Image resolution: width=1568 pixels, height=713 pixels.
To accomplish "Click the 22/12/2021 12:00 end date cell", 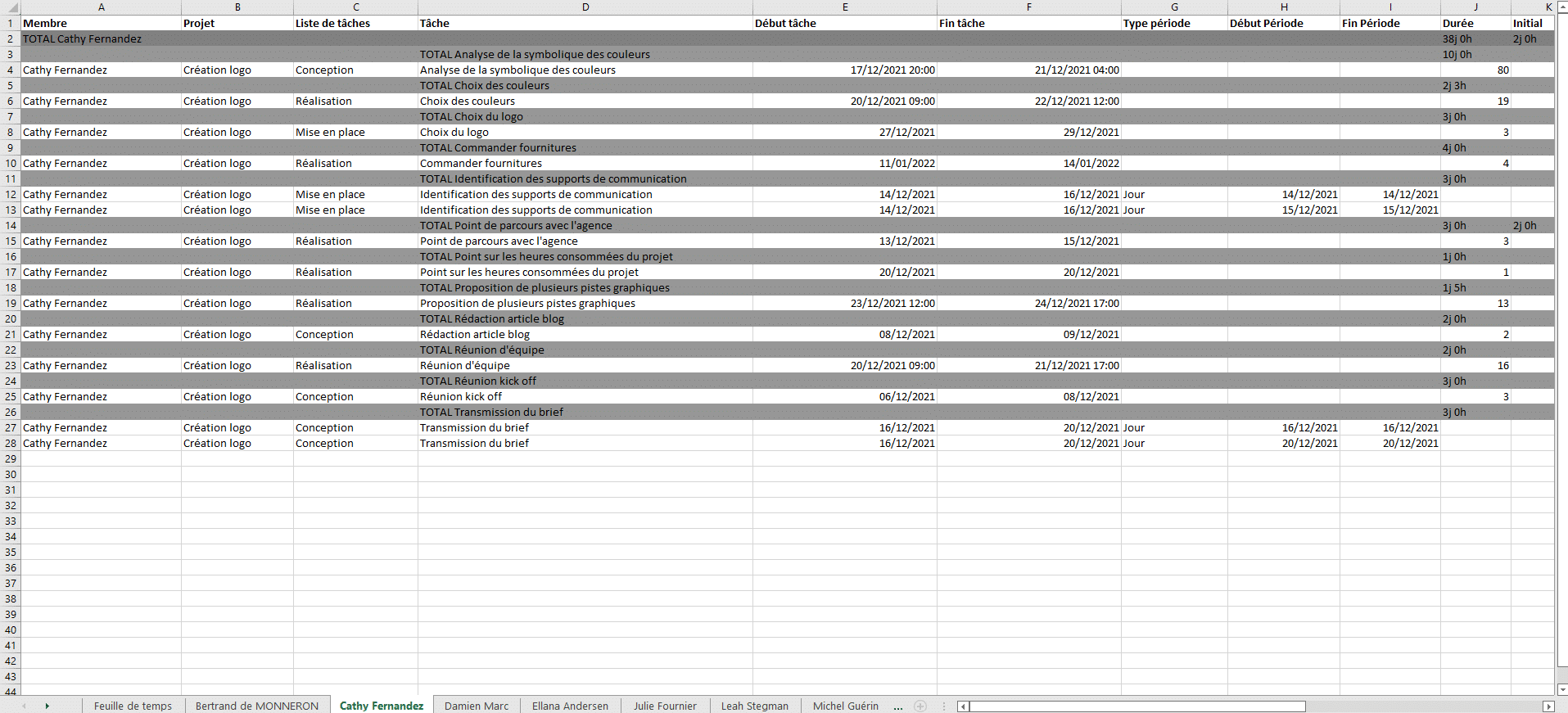I will [x=1029, y=101].
